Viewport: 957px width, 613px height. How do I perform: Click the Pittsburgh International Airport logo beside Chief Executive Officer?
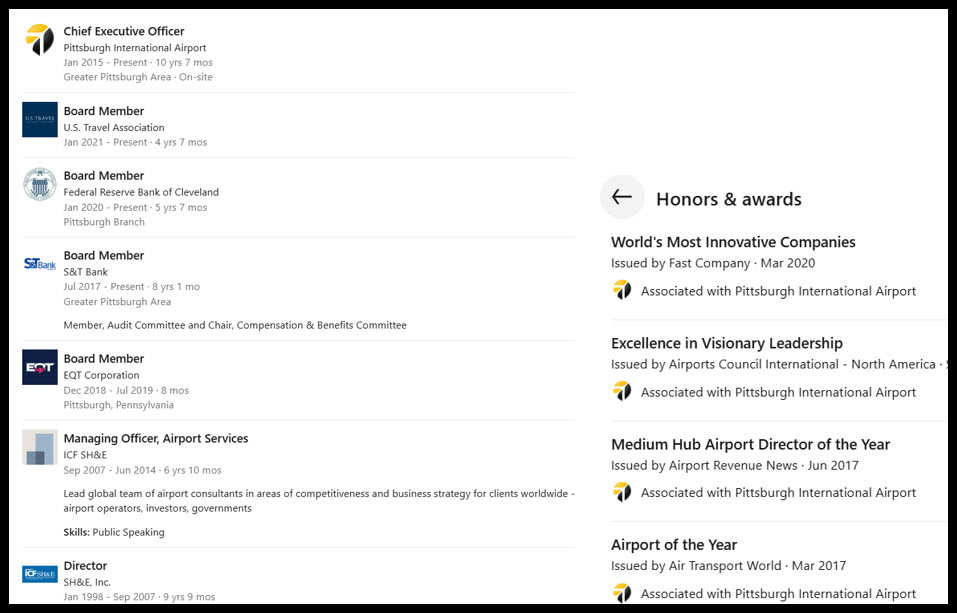40,40
